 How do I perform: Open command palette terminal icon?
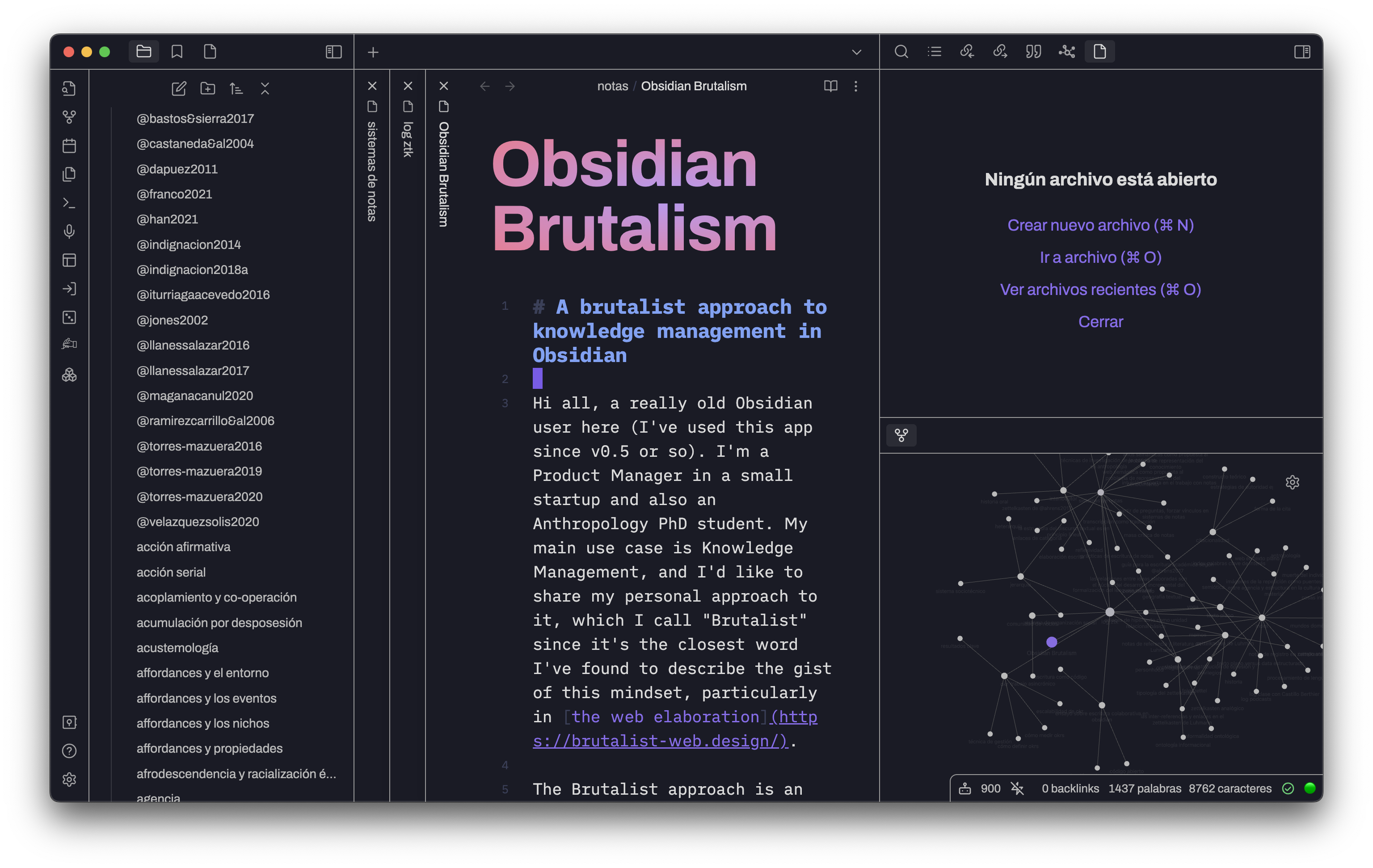pyautogui.click(x=69, y=203)
